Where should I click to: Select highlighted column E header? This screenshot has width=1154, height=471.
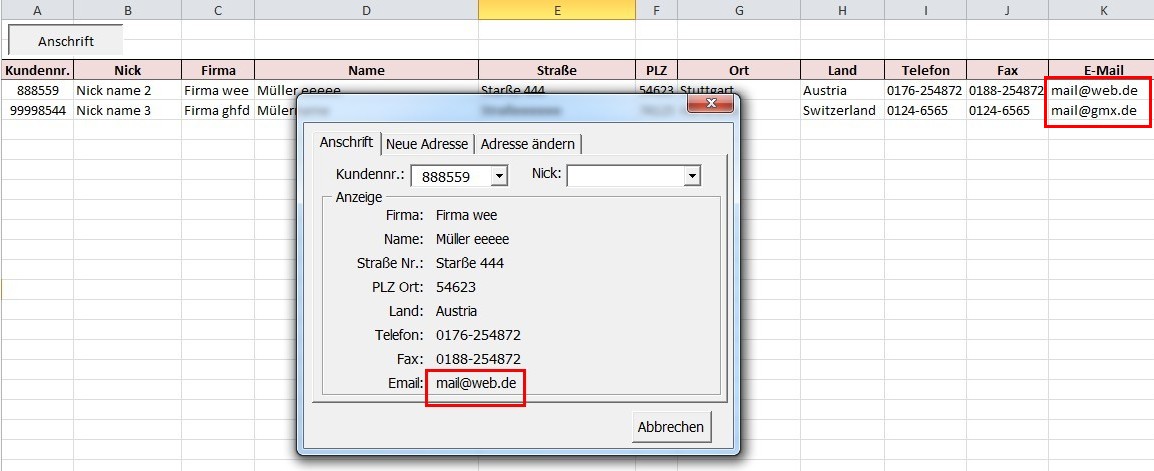[556, 10]
